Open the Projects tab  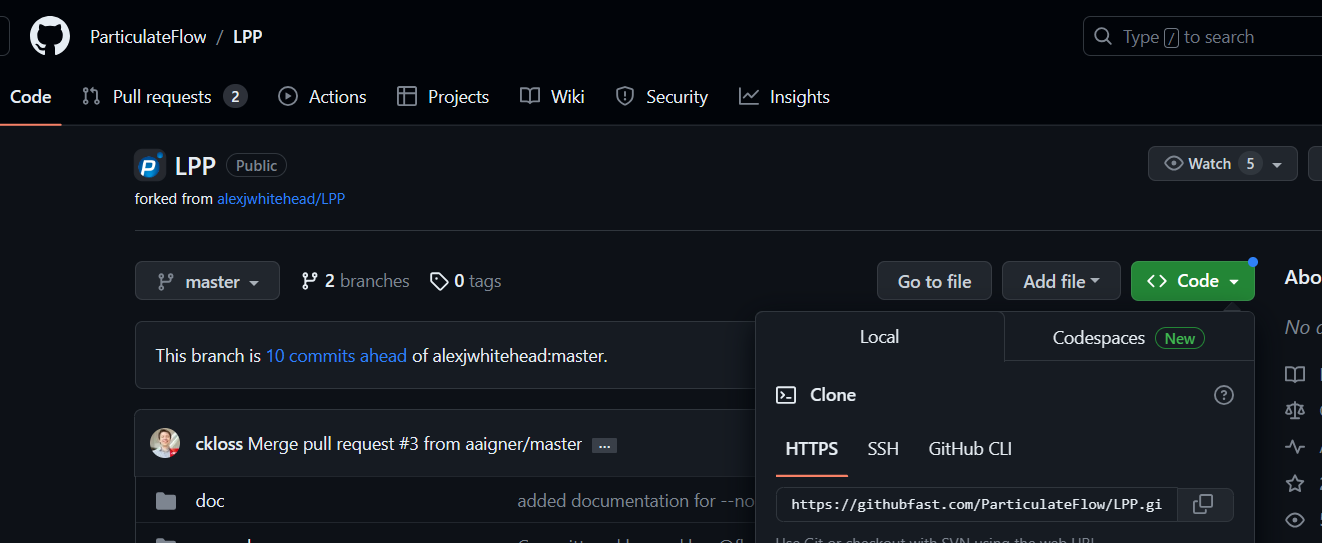pyautogui.click(x=443, y=97)
